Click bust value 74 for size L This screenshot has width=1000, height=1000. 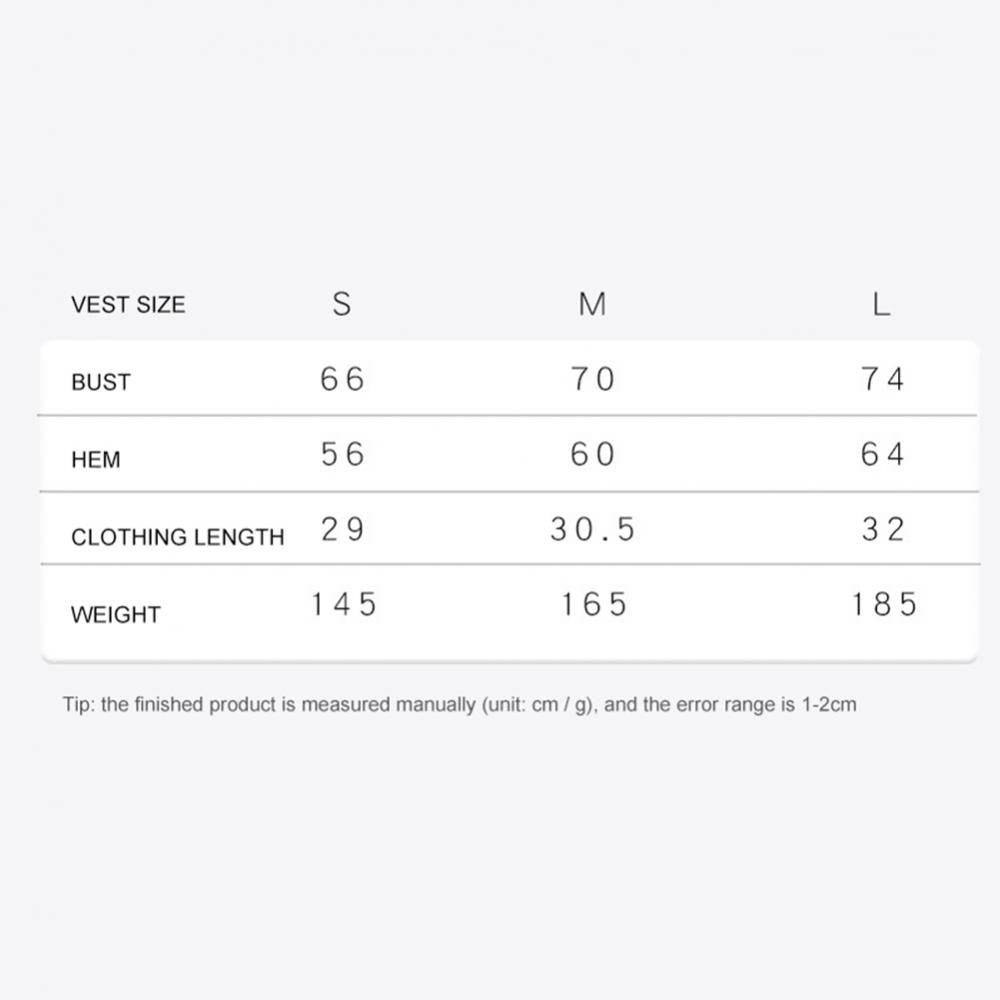(x=883, y=379)
